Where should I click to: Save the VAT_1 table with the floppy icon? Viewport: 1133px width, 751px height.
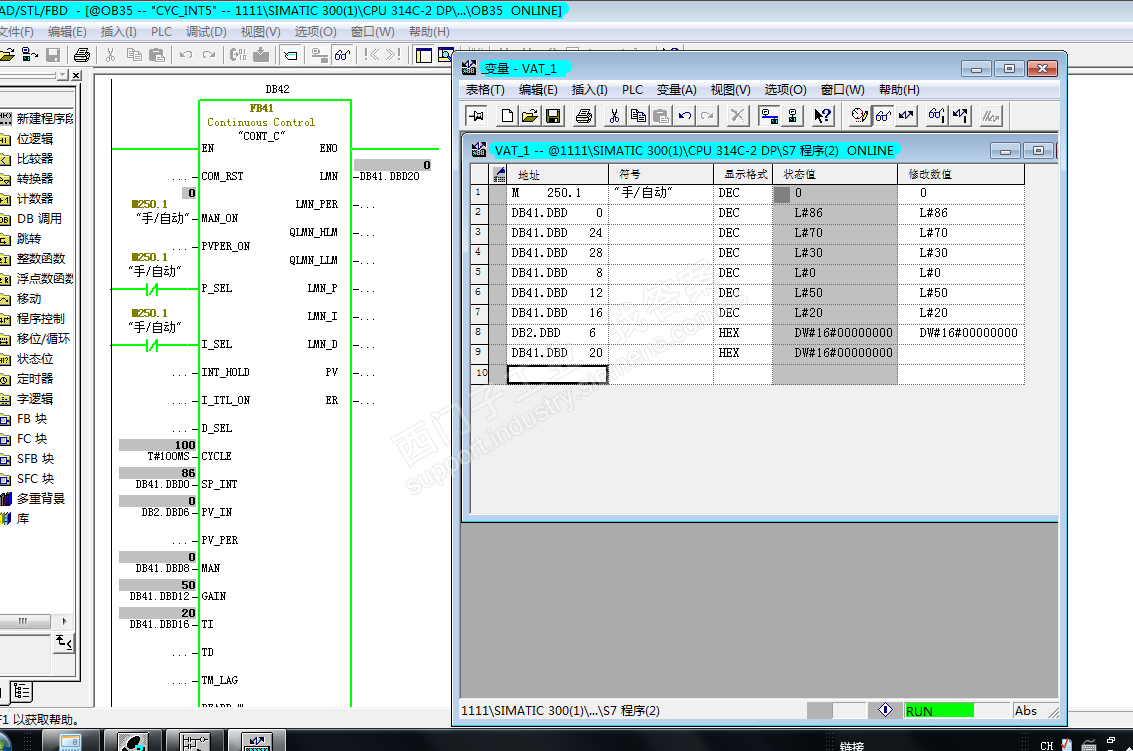click(x=553, y=116)
